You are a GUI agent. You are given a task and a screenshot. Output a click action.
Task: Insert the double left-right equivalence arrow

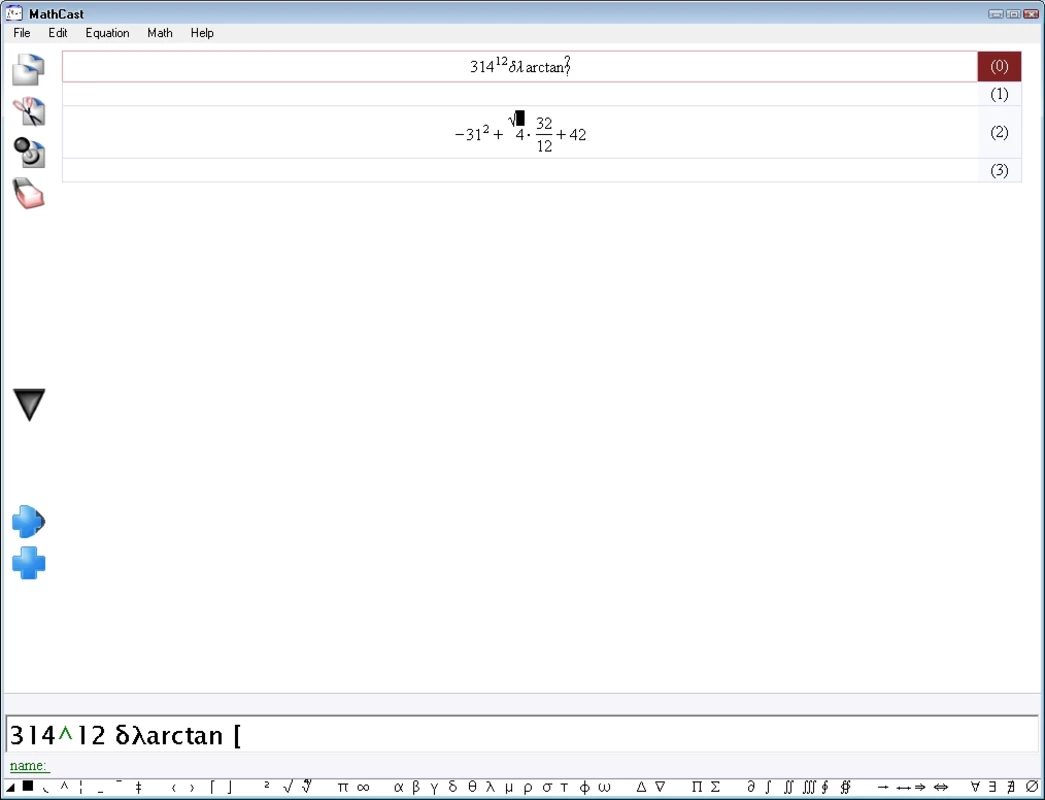click(940, 787)
